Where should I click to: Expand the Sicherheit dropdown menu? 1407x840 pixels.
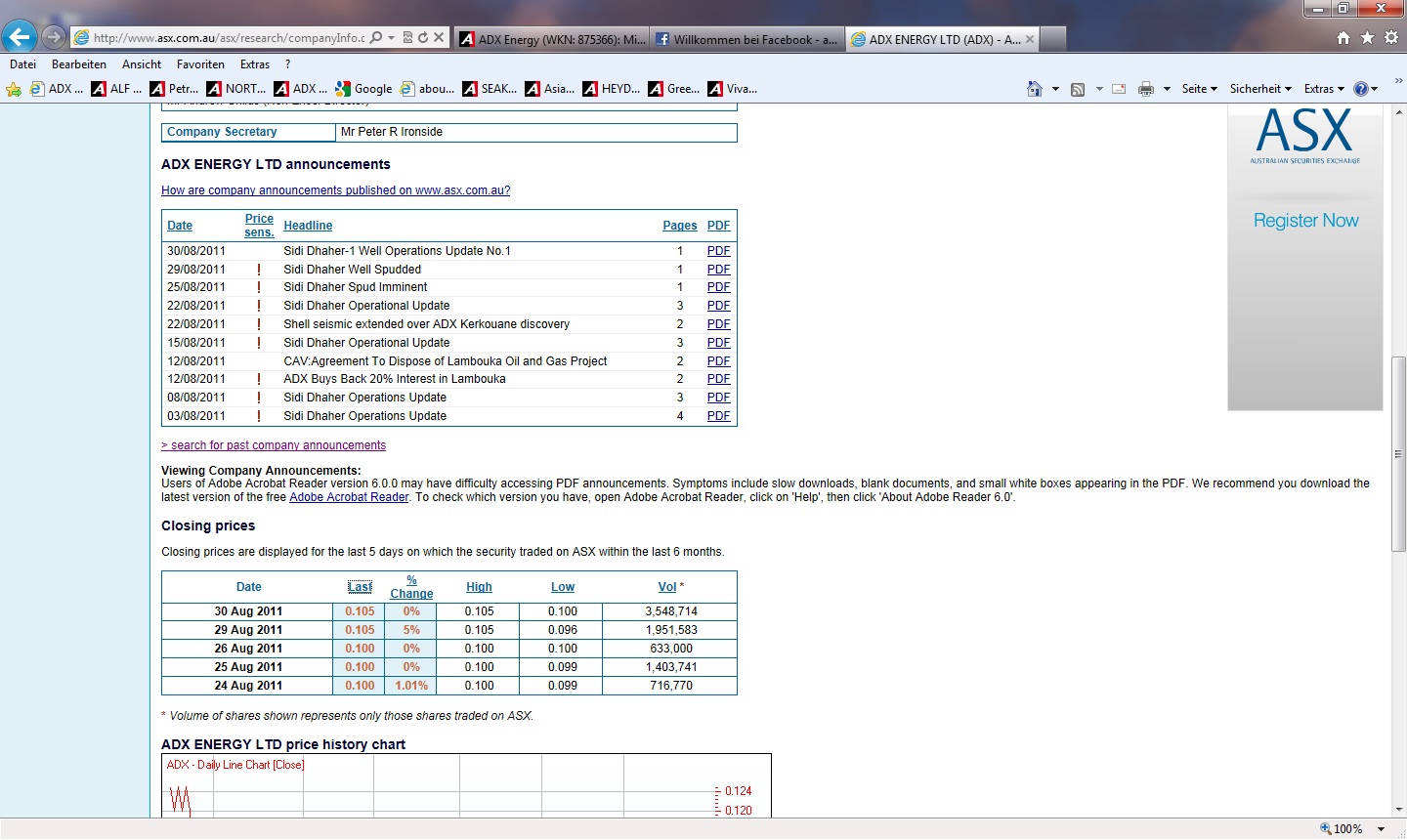click(x=1259, y=89)
